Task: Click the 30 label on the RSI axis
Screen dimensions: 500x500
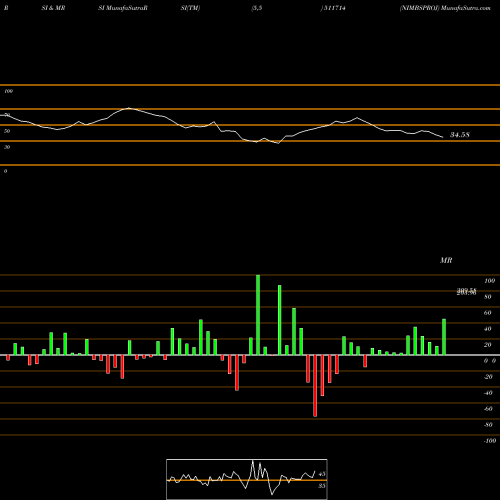Action: click(x=7, y=147)
